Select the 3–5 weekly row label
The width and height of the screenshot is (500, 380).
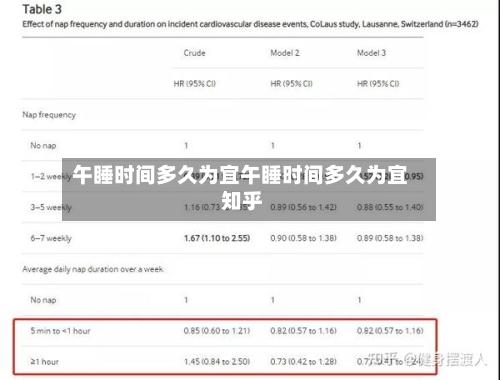tap(51, 207)
